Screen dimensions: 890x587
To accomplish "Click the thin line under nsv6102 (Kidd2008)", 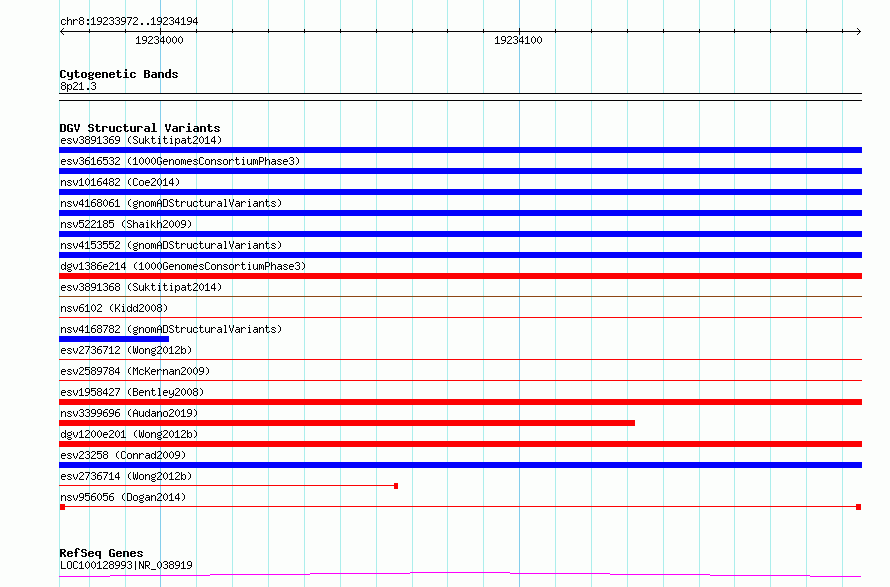I will [460, 317].
